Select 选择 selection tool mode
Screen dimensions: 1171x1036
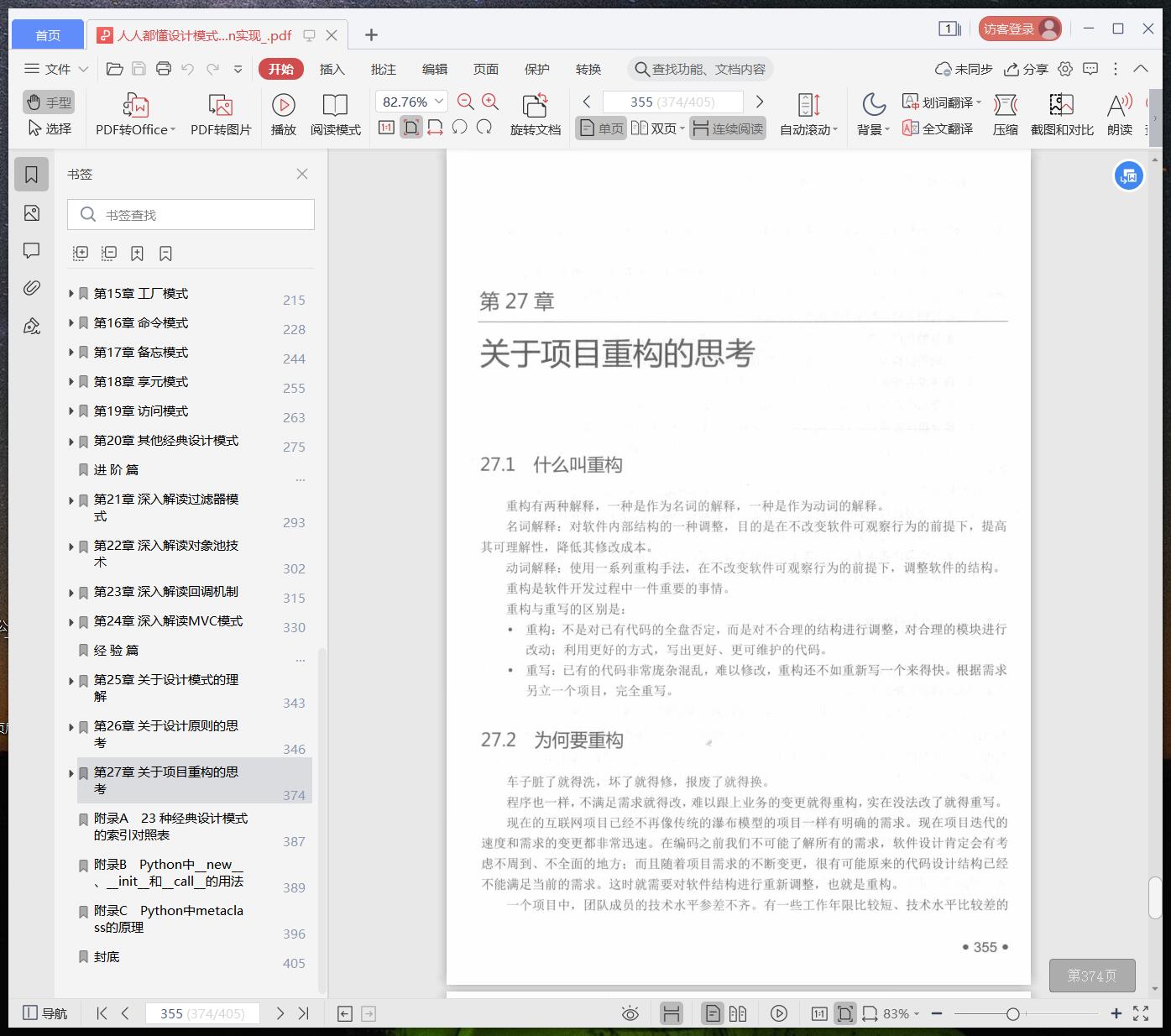pos(49,128)
